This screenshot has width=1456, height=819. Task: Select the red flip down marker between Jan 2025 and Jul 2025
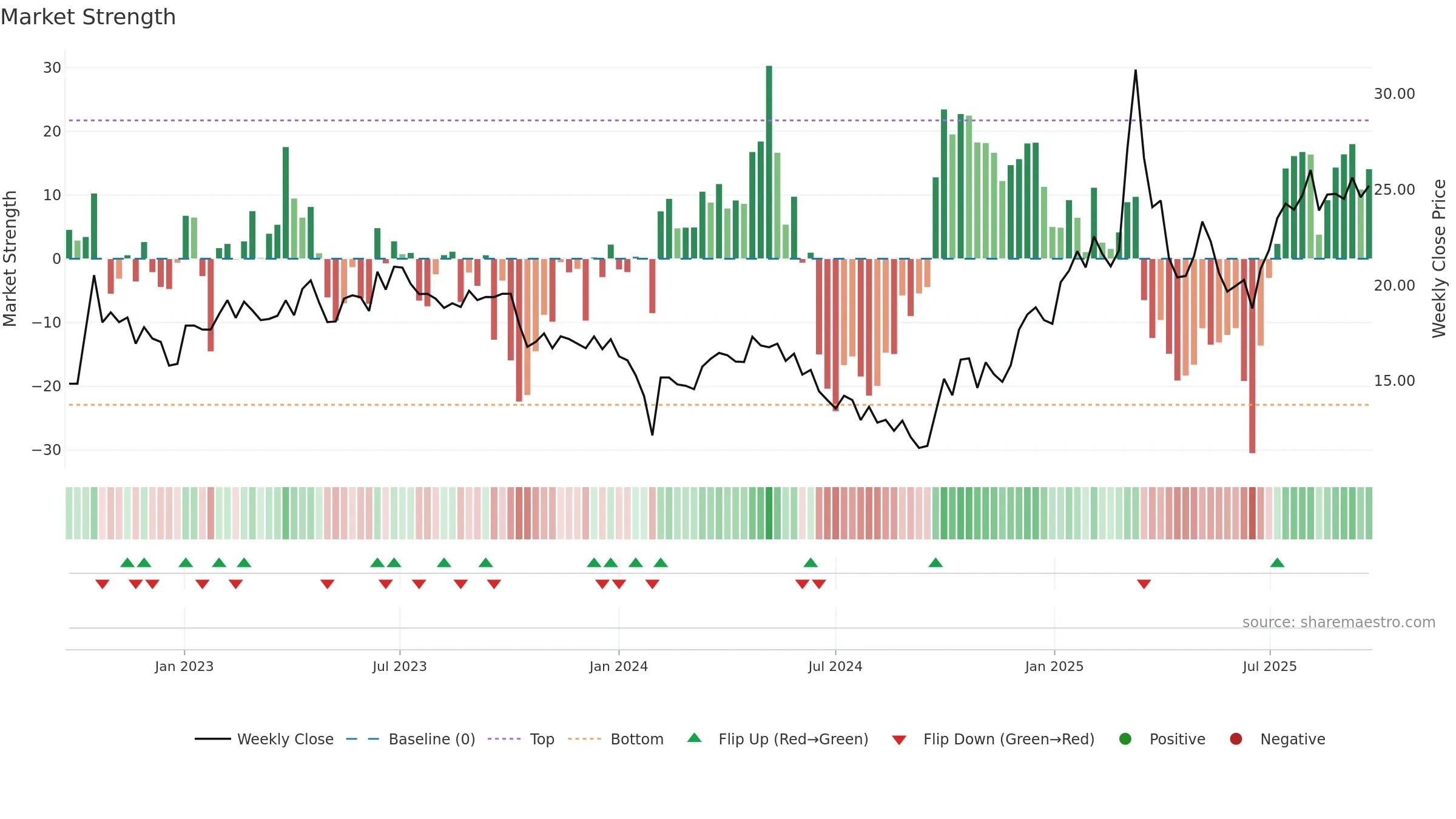tap(1144, 584)
